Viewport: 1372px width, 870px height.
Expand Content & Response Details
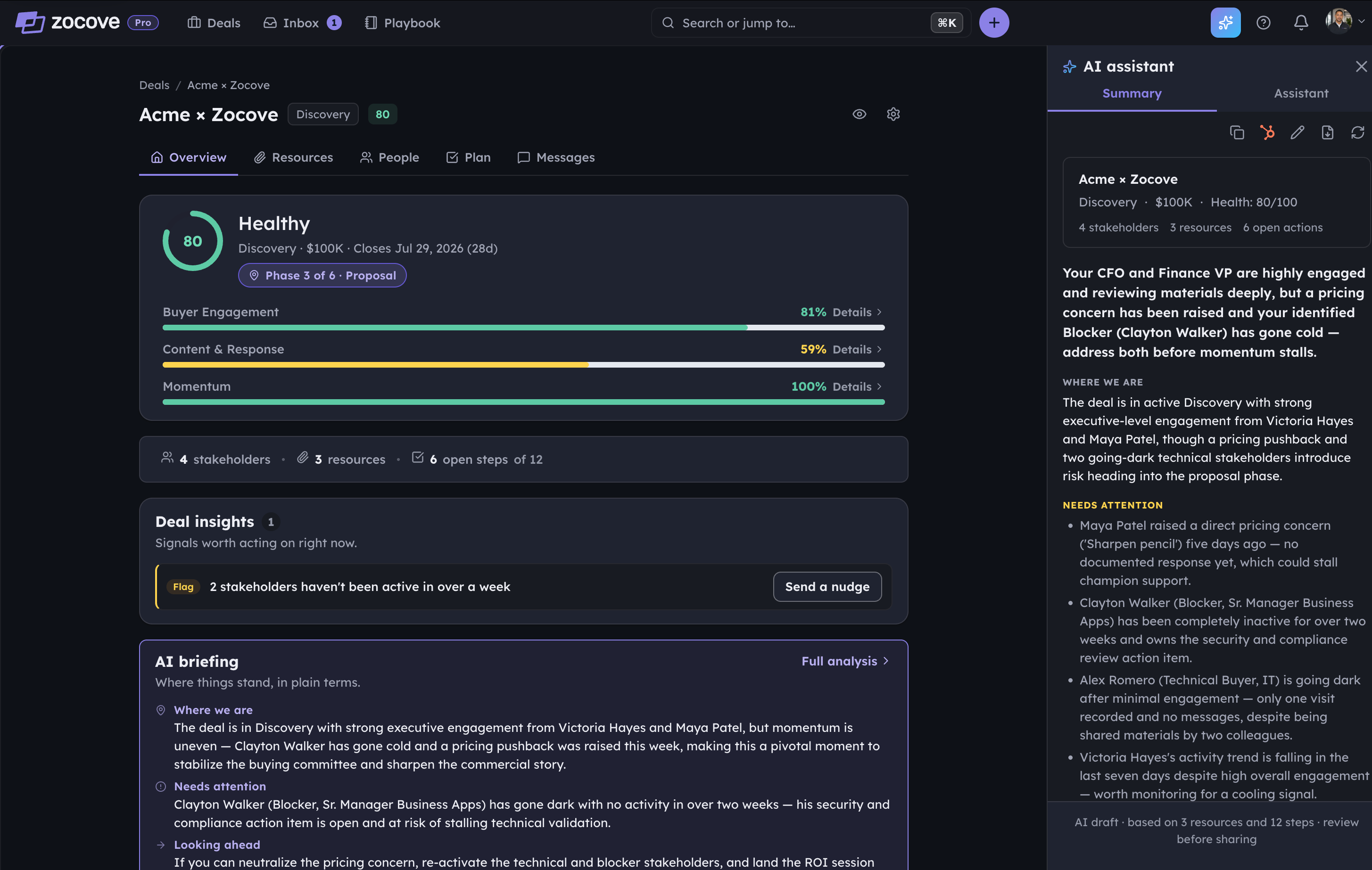point(857,350)
